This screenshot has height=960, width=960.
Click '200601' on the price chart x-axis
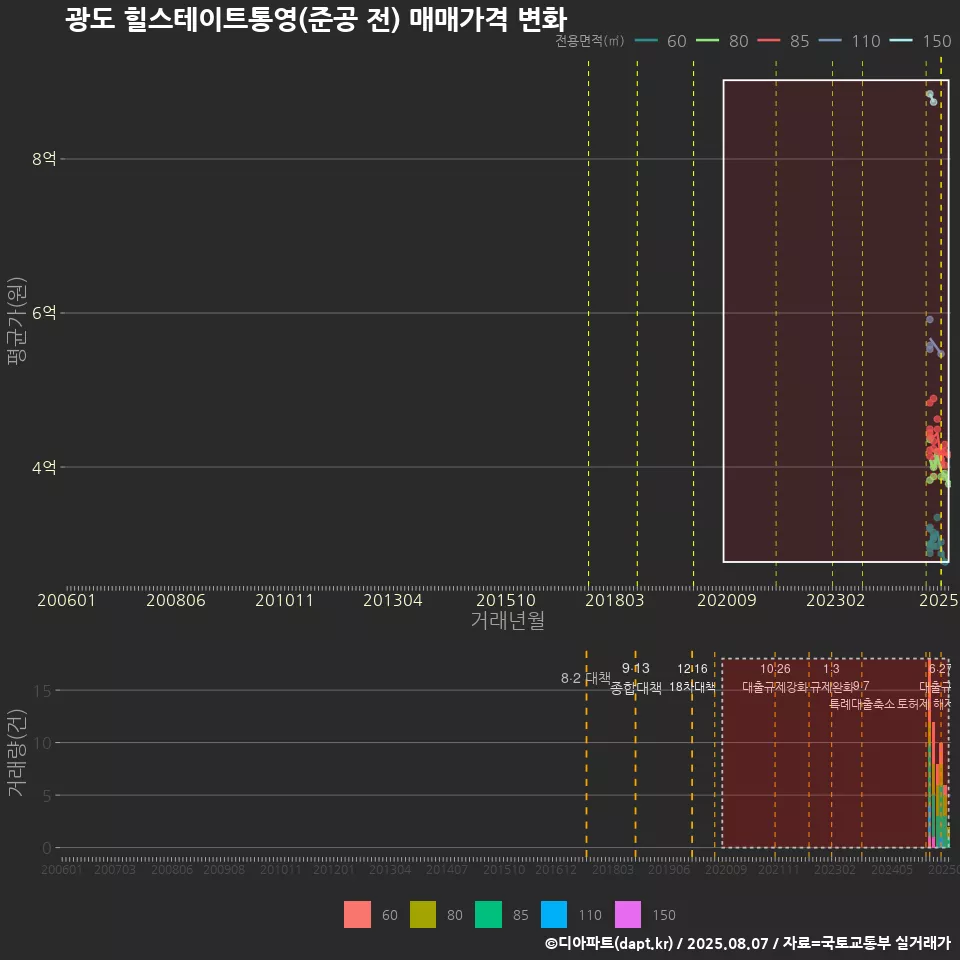66,600
